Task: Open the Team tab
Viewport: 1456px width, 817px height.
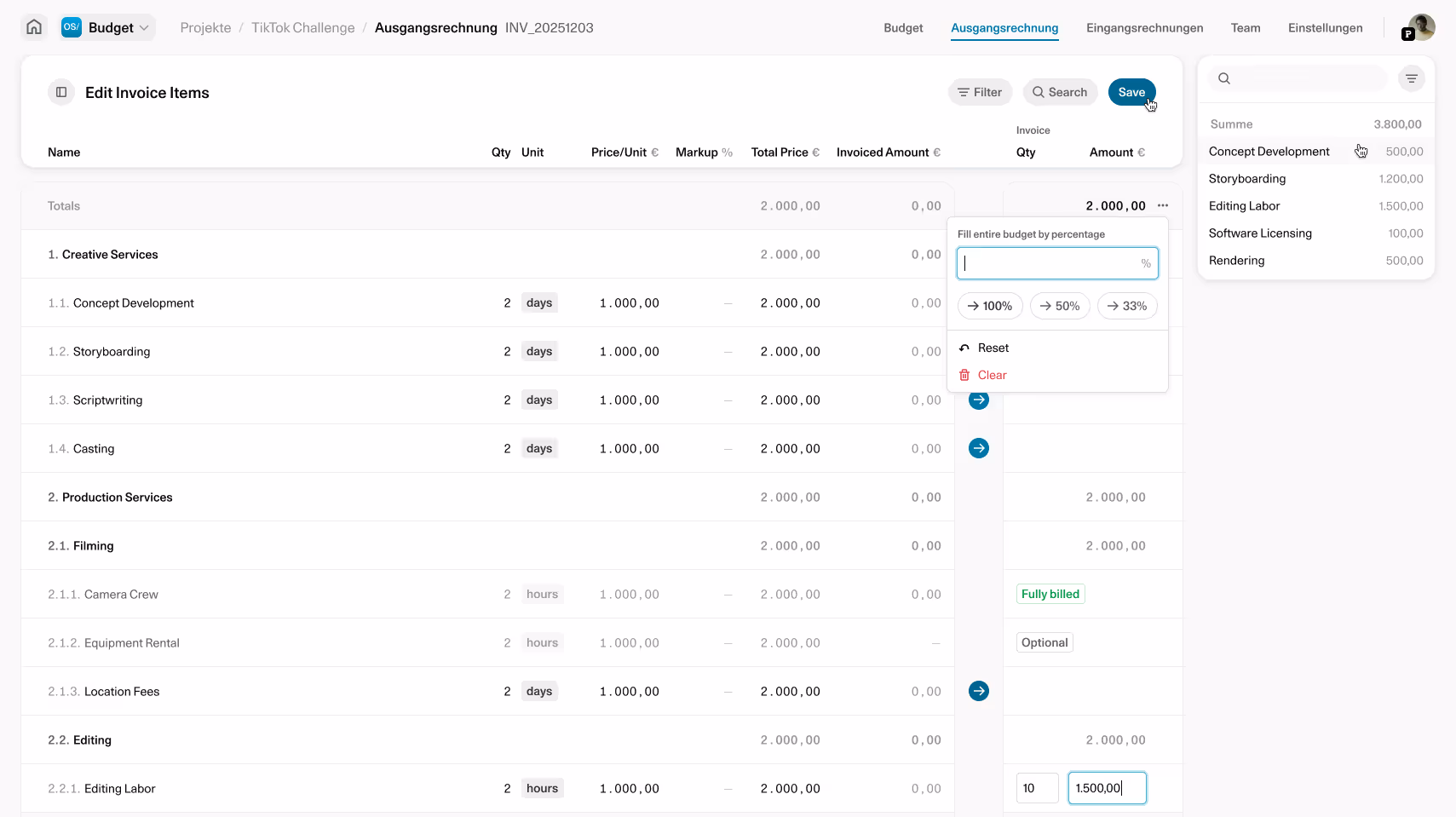Action: tap(1246, 27)
